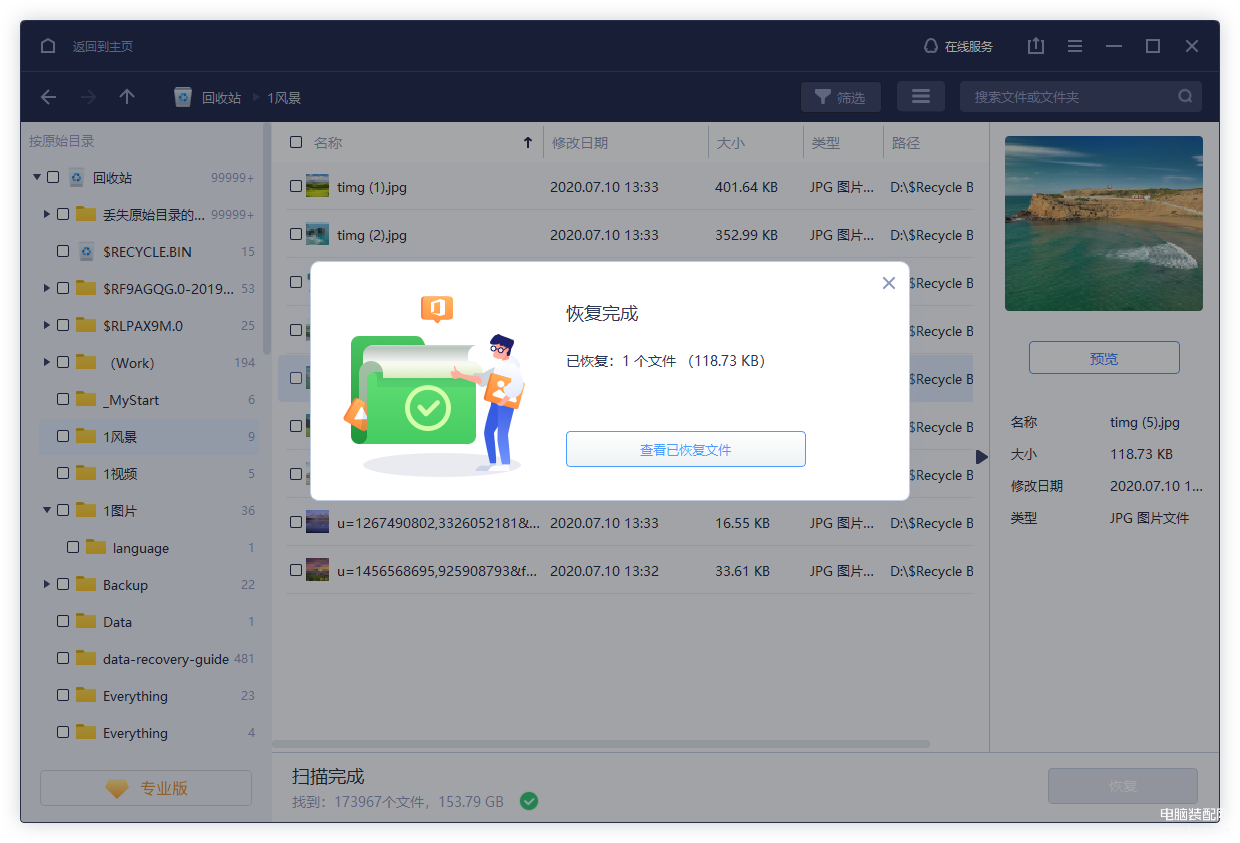Check the $RECYCLE.BIN checkbox
This screenshot has height=843, width=1240.
tap(63, 251)
